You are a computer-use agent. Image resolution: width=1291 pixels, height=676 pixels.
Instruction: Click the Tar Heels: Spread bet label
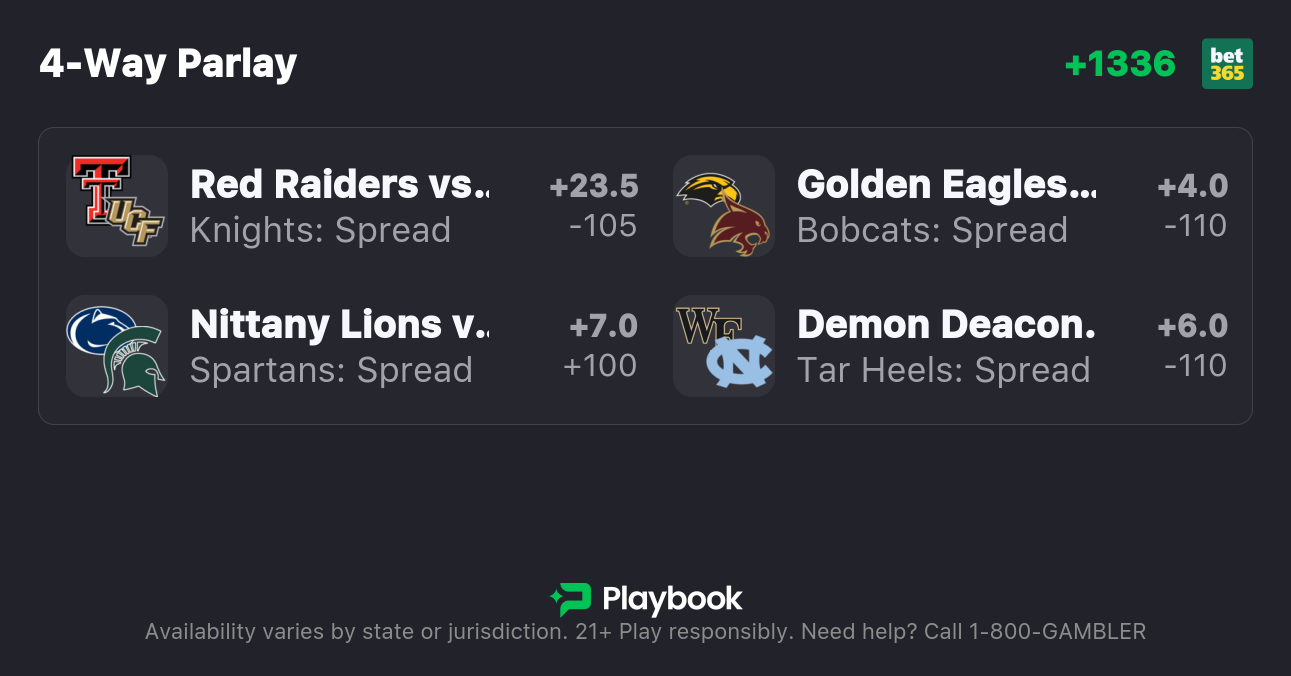pyautogui.click(x=943, y=370)
